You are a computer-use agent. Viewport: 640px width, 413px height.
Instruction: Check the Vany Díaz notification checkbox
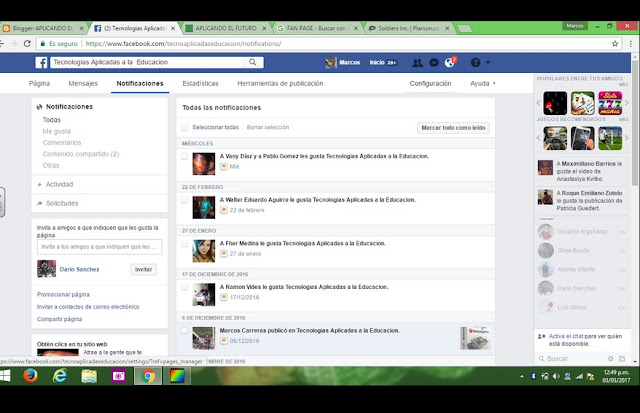tap(184, 156)
